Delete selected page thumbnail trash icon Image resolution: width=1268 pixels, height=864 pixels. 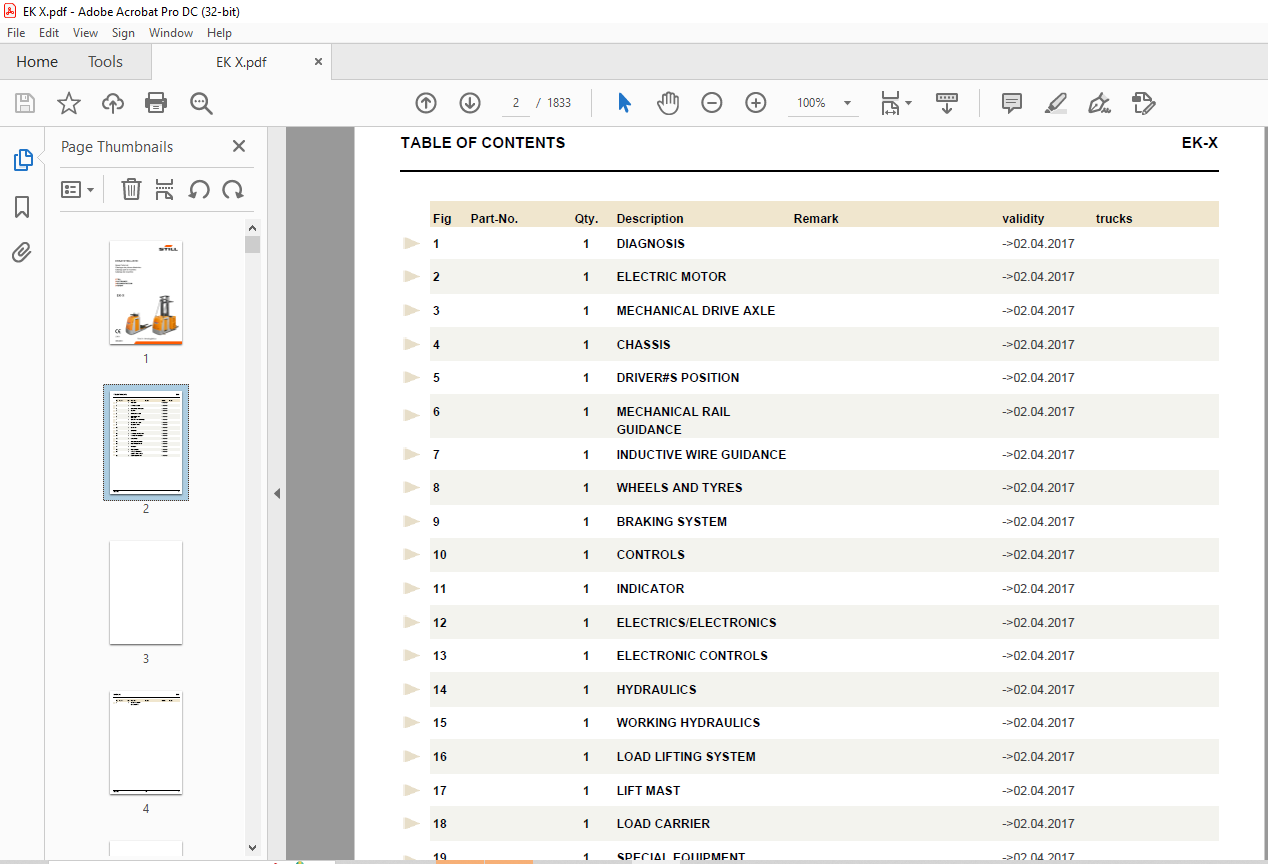131,189
